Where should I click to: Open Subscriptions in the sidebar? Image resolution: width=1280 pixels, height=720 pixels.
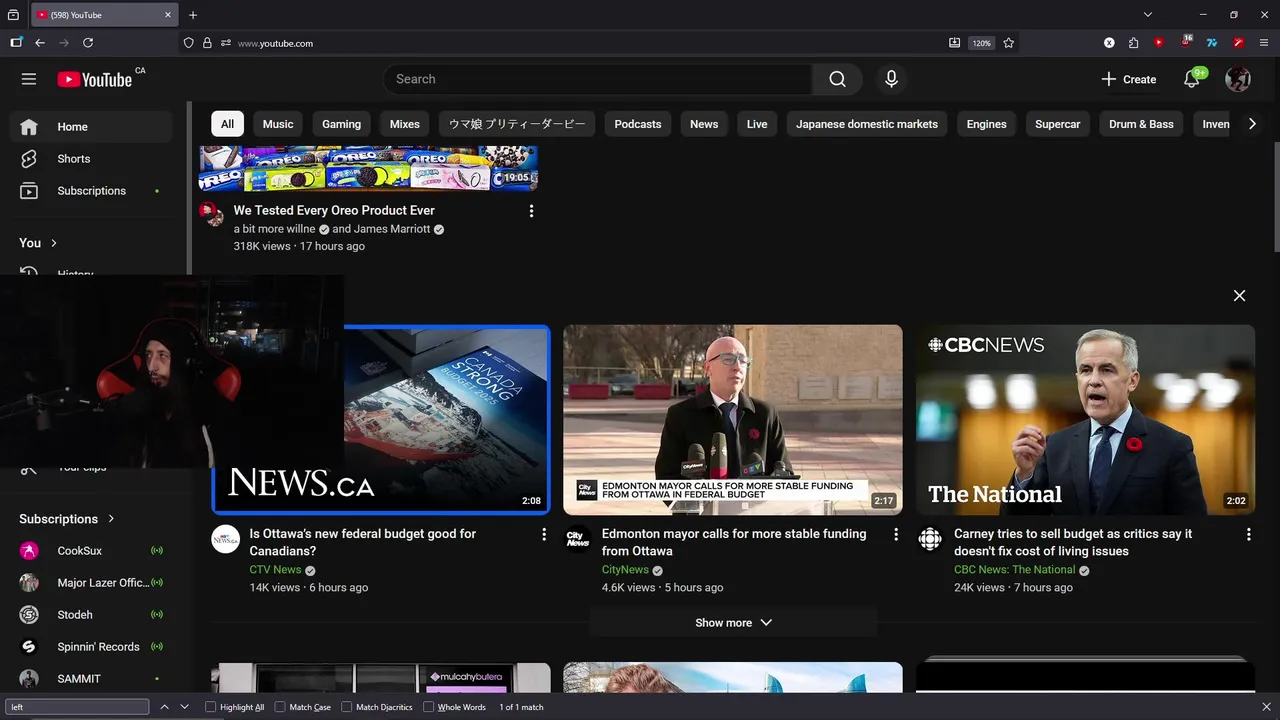coord(91,191)
